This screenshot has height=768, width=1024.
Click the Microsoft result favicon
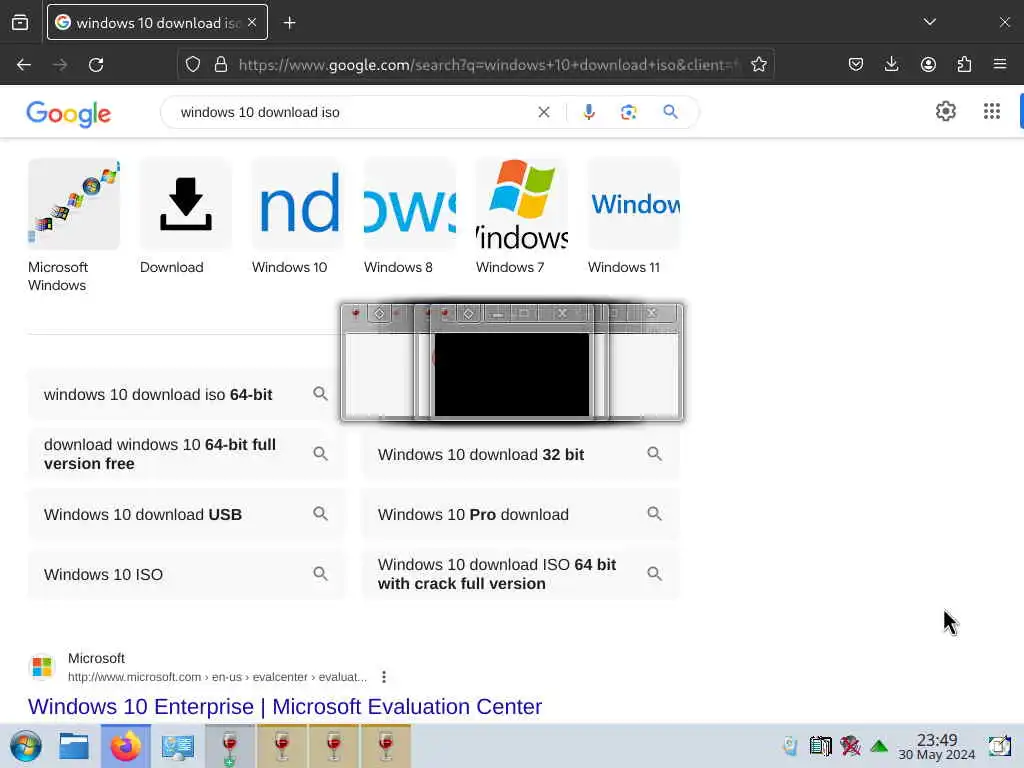point(42,667)
